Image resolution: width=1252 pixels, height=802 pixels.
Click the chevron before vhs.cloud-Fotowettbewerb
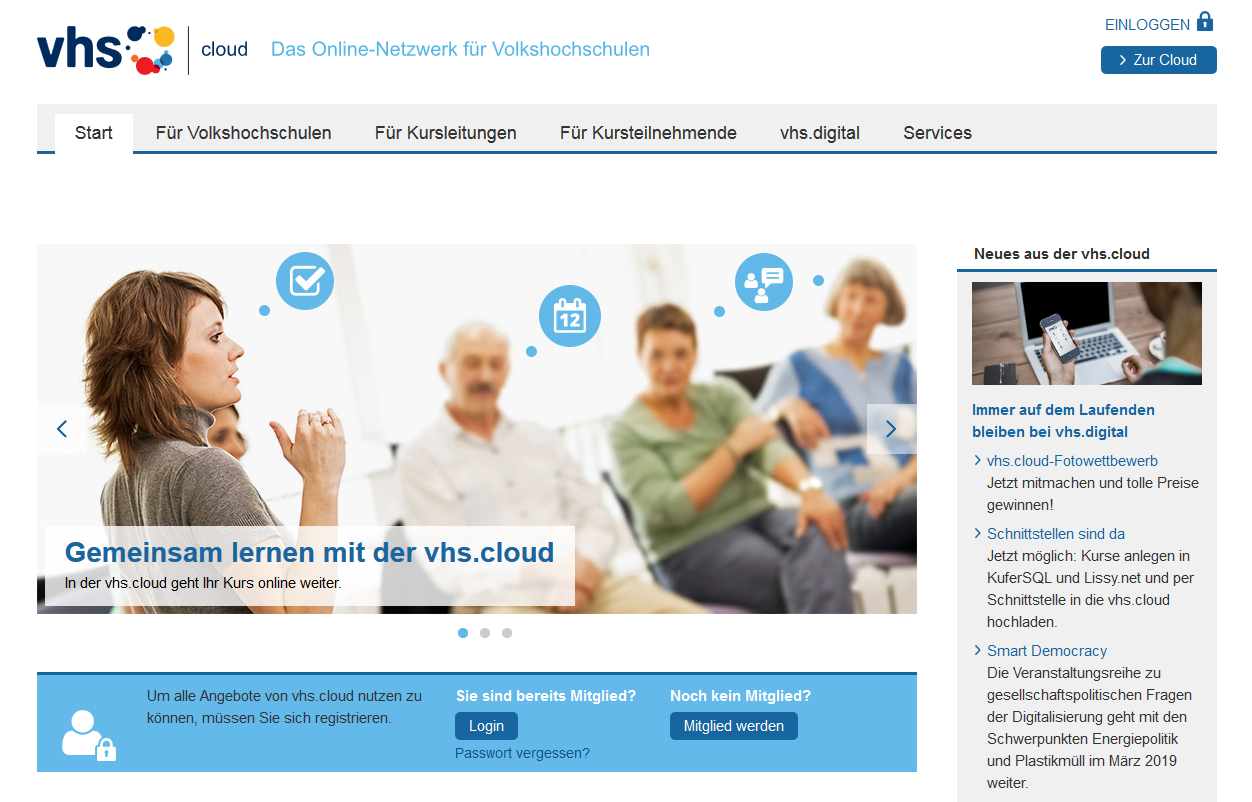pos(977,461)
